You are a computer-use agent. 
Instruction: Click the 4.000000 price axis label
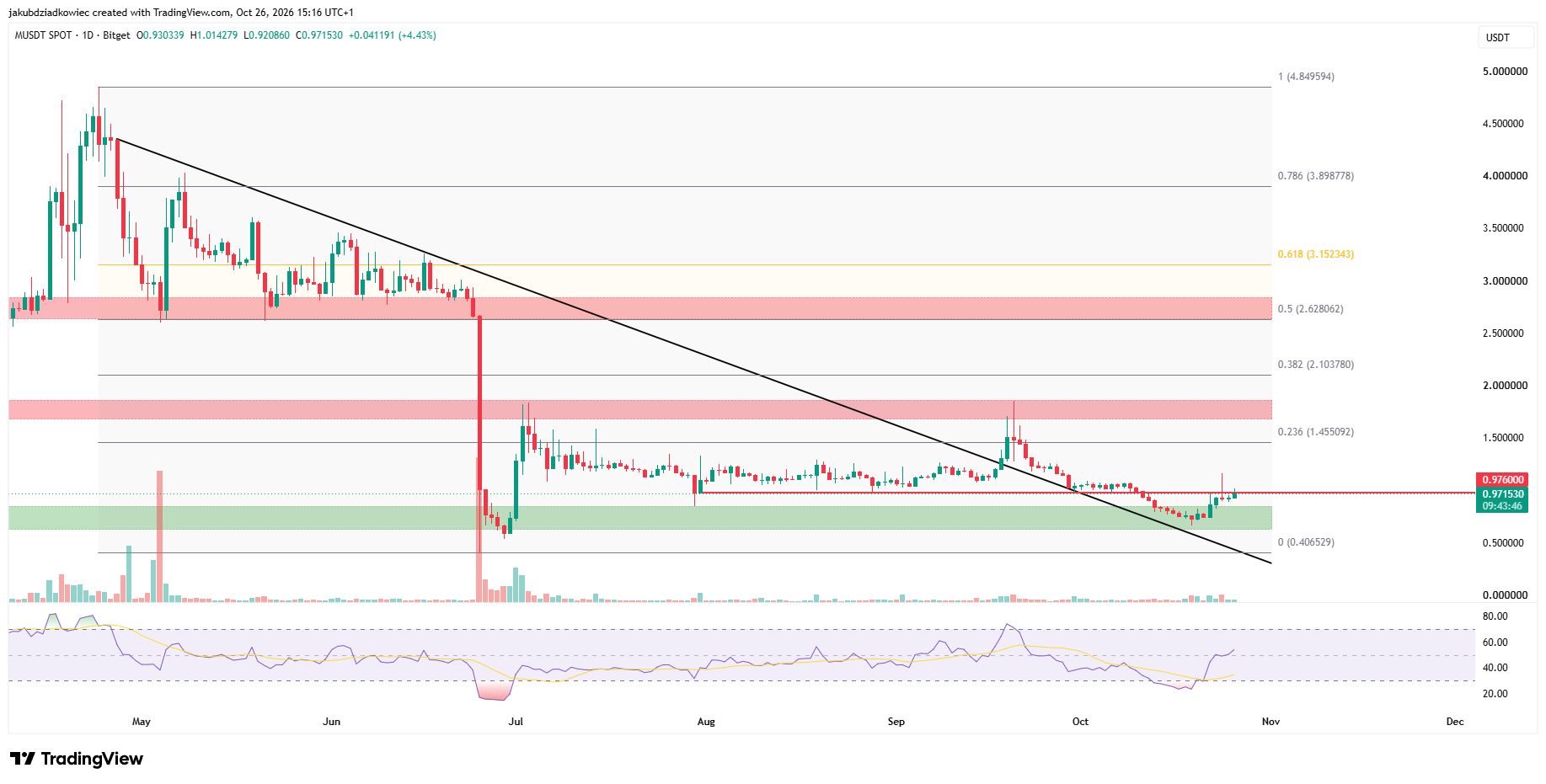1505,176
